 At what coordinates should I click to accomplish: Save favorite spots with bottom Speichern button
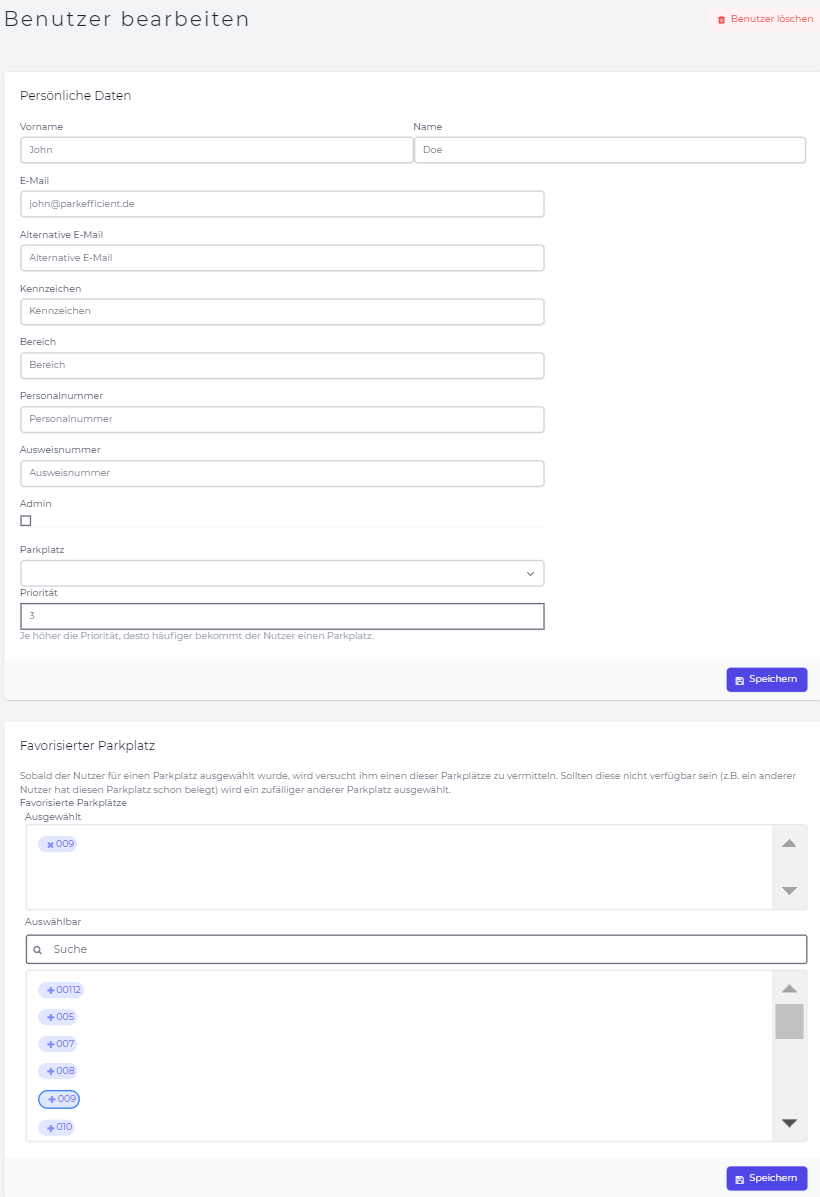[x=767, y=1178]
